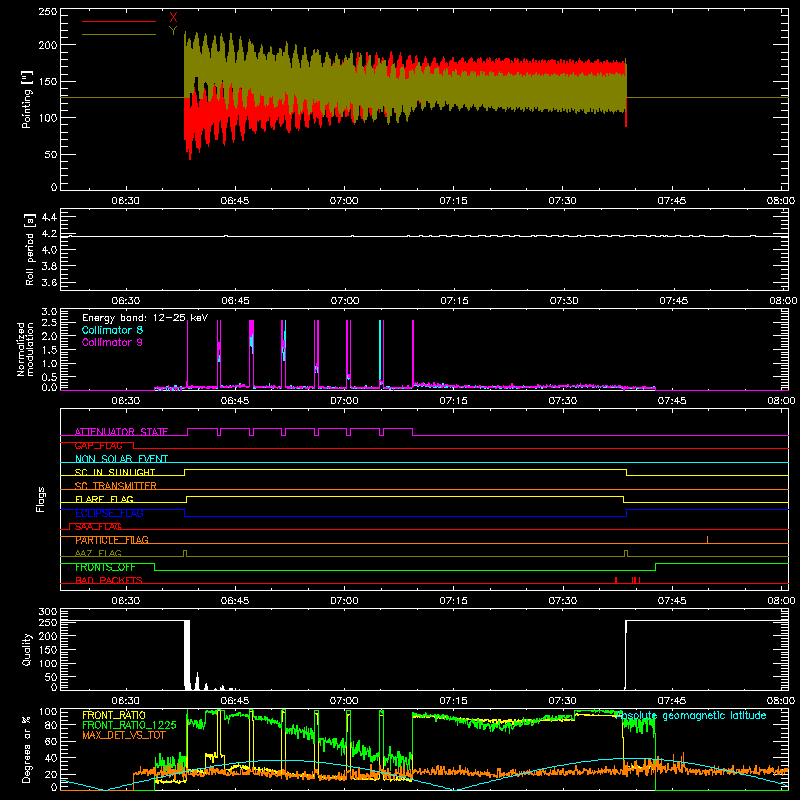The height and width of the screenshot is (800, 800).
Task: Click the 150 tick on Pointing axis
Action: point(47,82)
